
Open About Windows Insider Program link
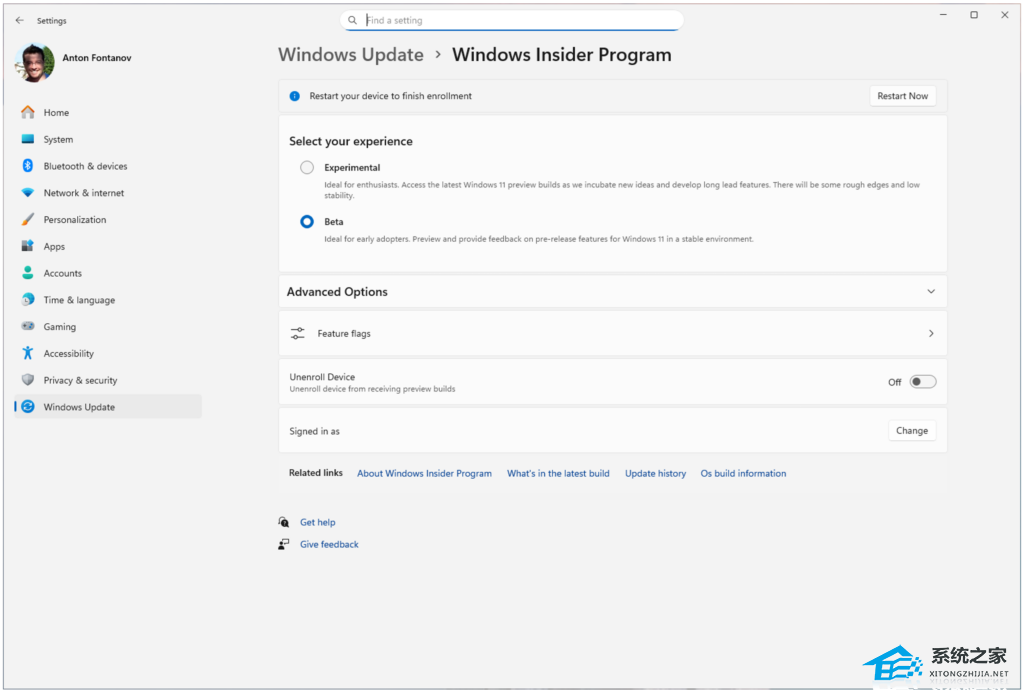click(424, 473)
